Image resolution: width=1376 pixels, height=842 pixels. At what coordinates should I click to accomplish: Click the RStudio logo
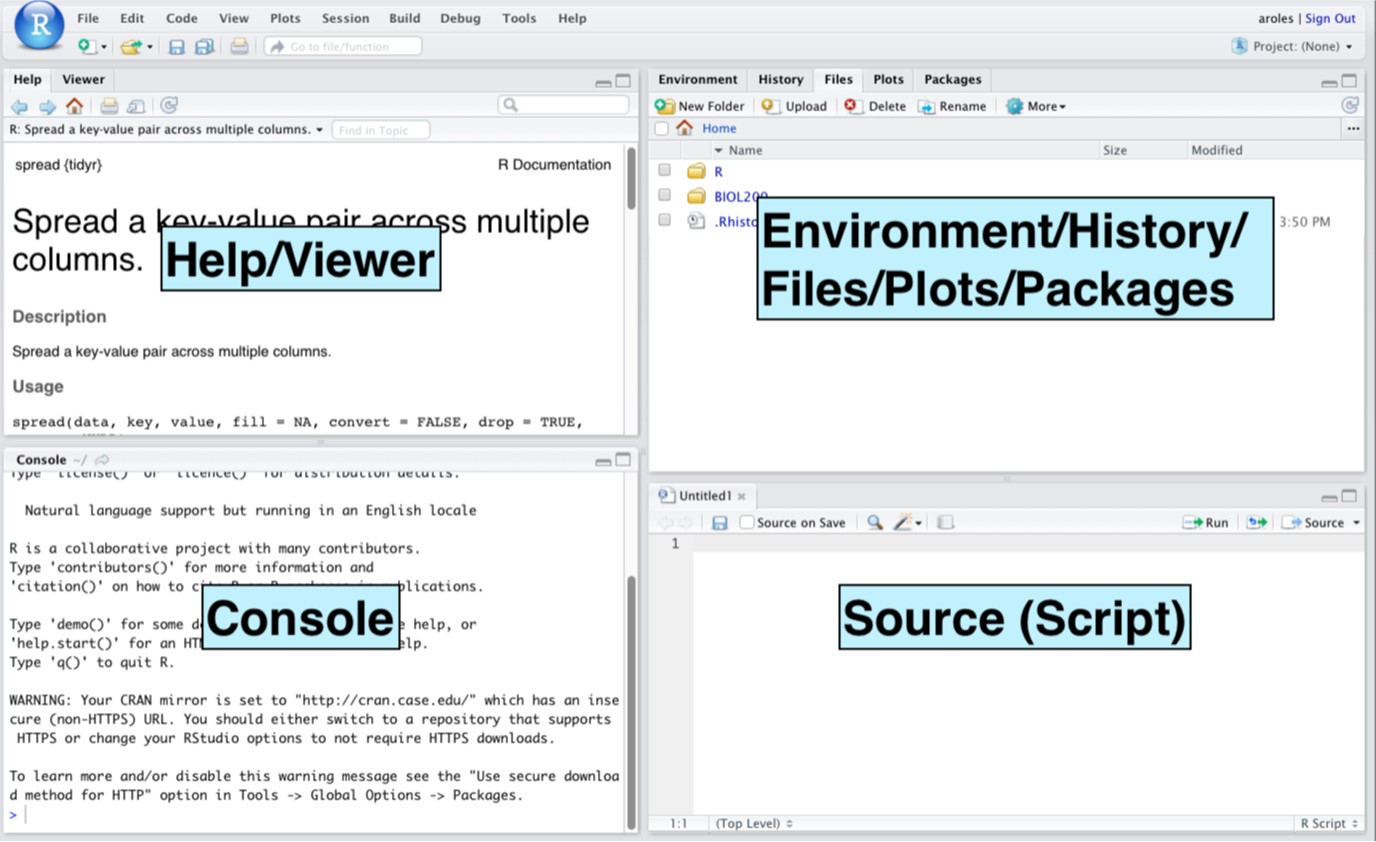tap(40, 26)
